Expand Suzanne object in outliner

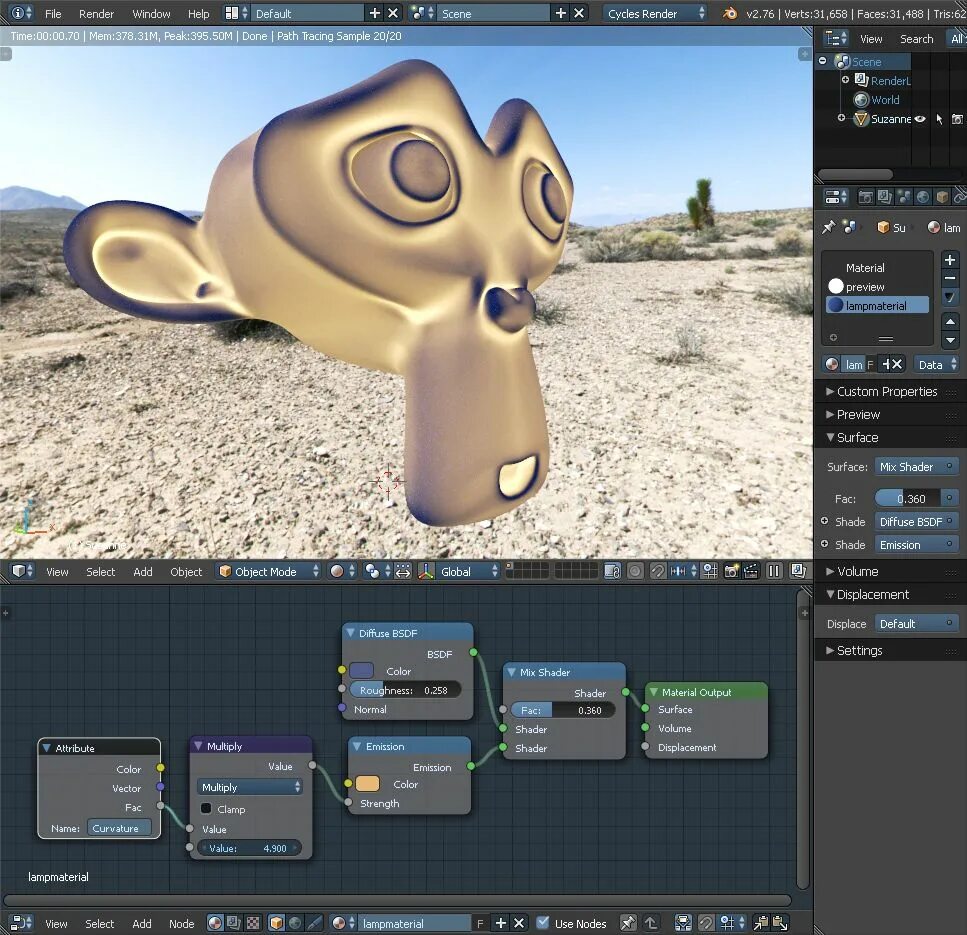pos(841,118)
